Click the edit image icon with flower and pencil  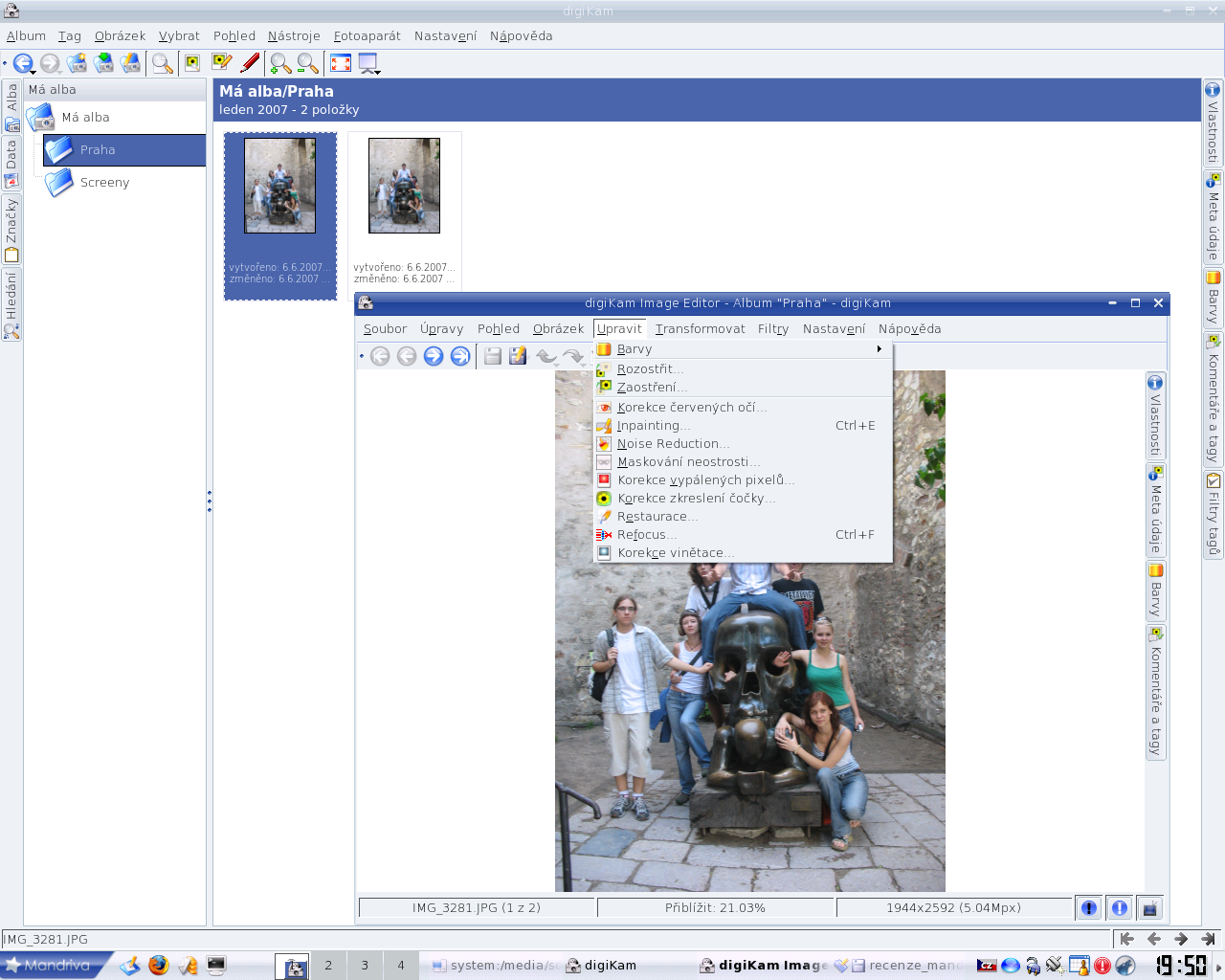pos(222,63)
